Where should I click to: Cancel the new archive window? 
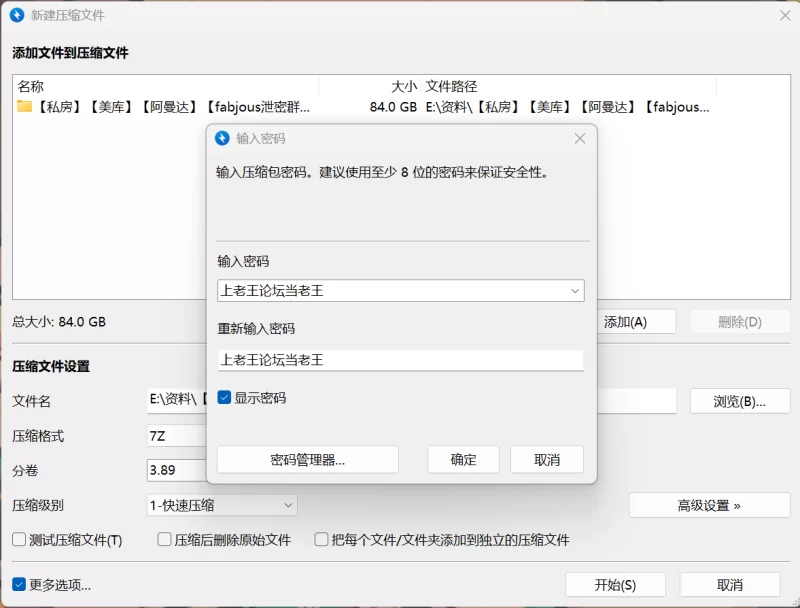730,585
